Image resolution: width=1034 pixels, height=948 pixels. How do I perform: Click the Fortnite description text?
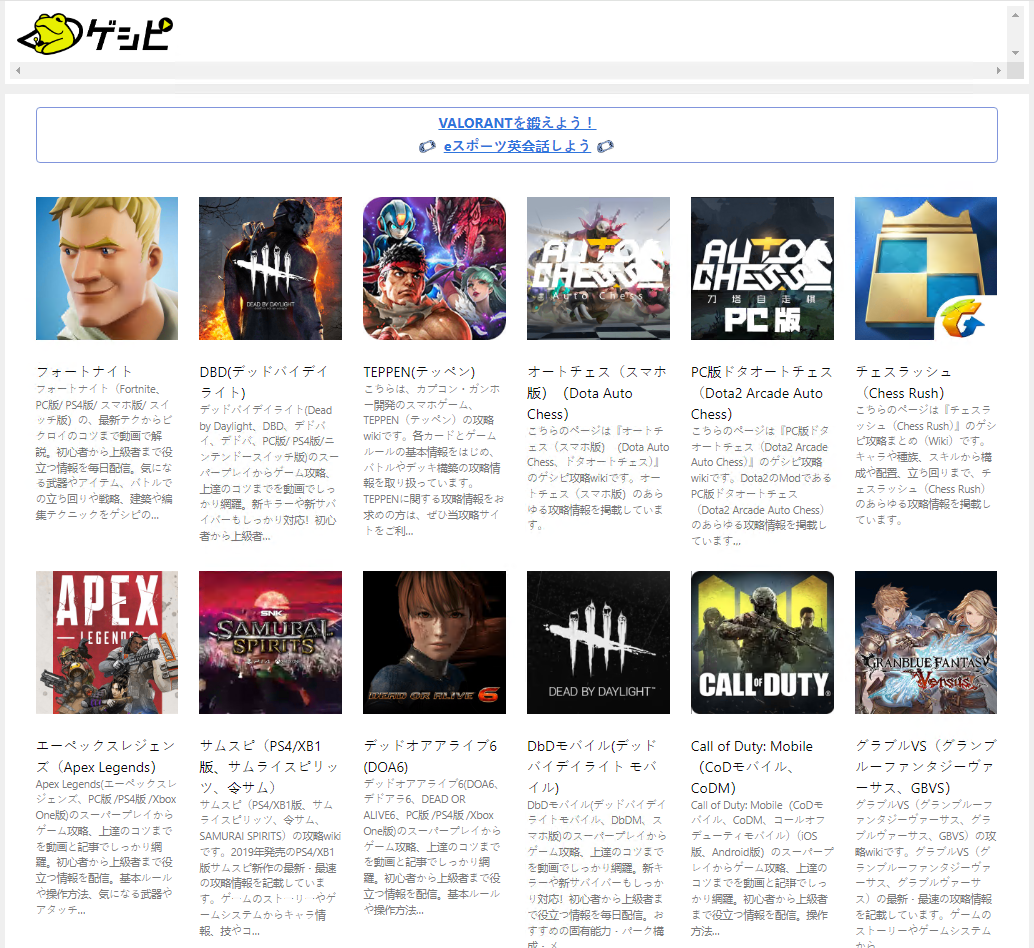[x=105, y=452]
